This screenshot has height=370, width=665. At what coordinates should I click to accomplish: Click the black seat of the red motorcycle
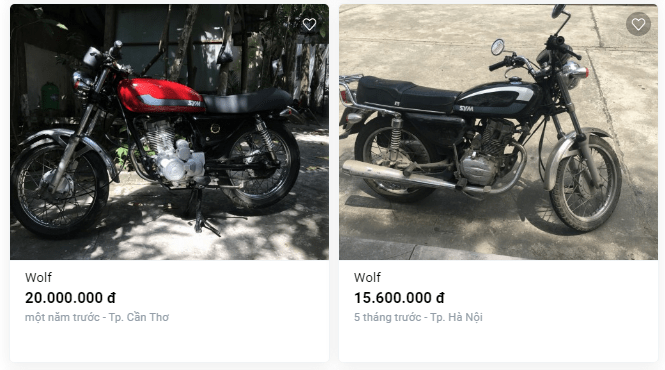247,101
